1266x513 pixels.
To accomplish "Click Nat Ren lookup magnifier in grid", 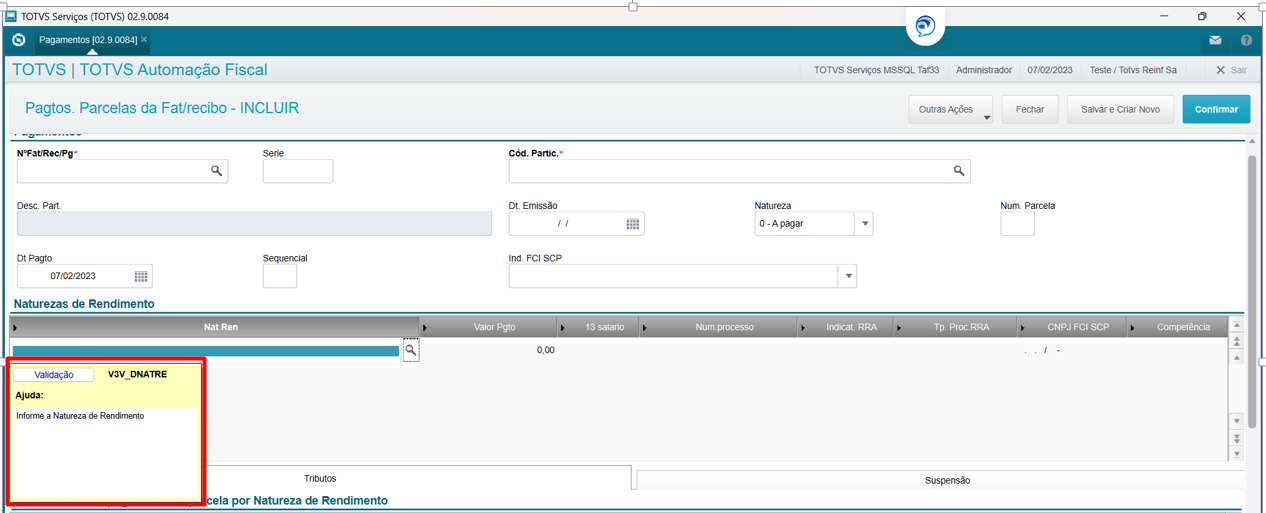I will [x=410, y=350].
